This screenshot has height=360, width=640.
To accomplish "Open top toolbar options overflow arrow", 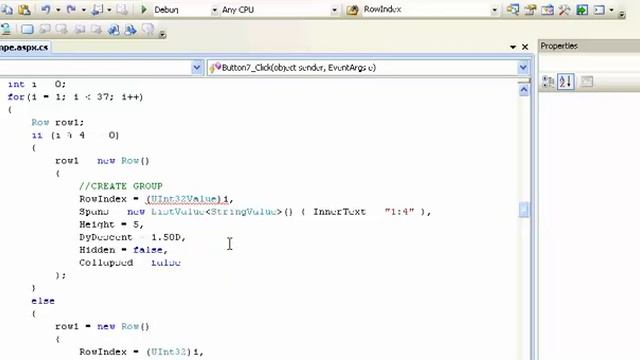I will pyautogui.click(x=622, y=14).
